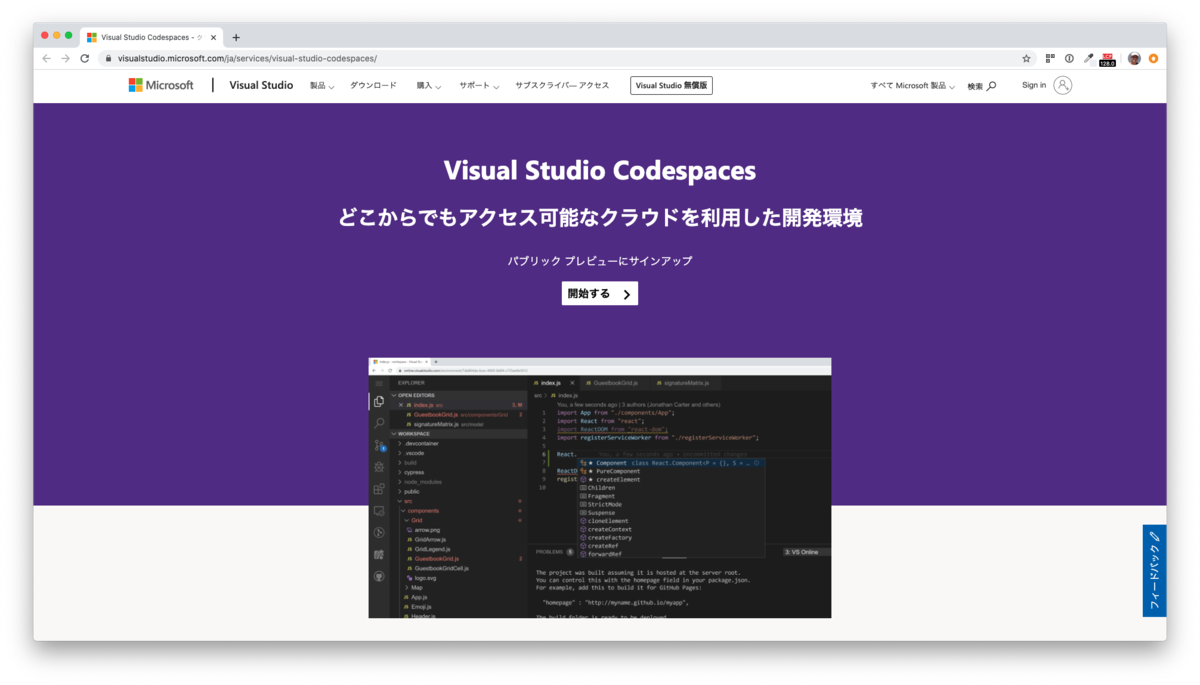Screen dimensions: 1200x685
Task: Click the パブリック プレビューにサインアップ text
Action: pyautogui.click(x=600, y=261)
